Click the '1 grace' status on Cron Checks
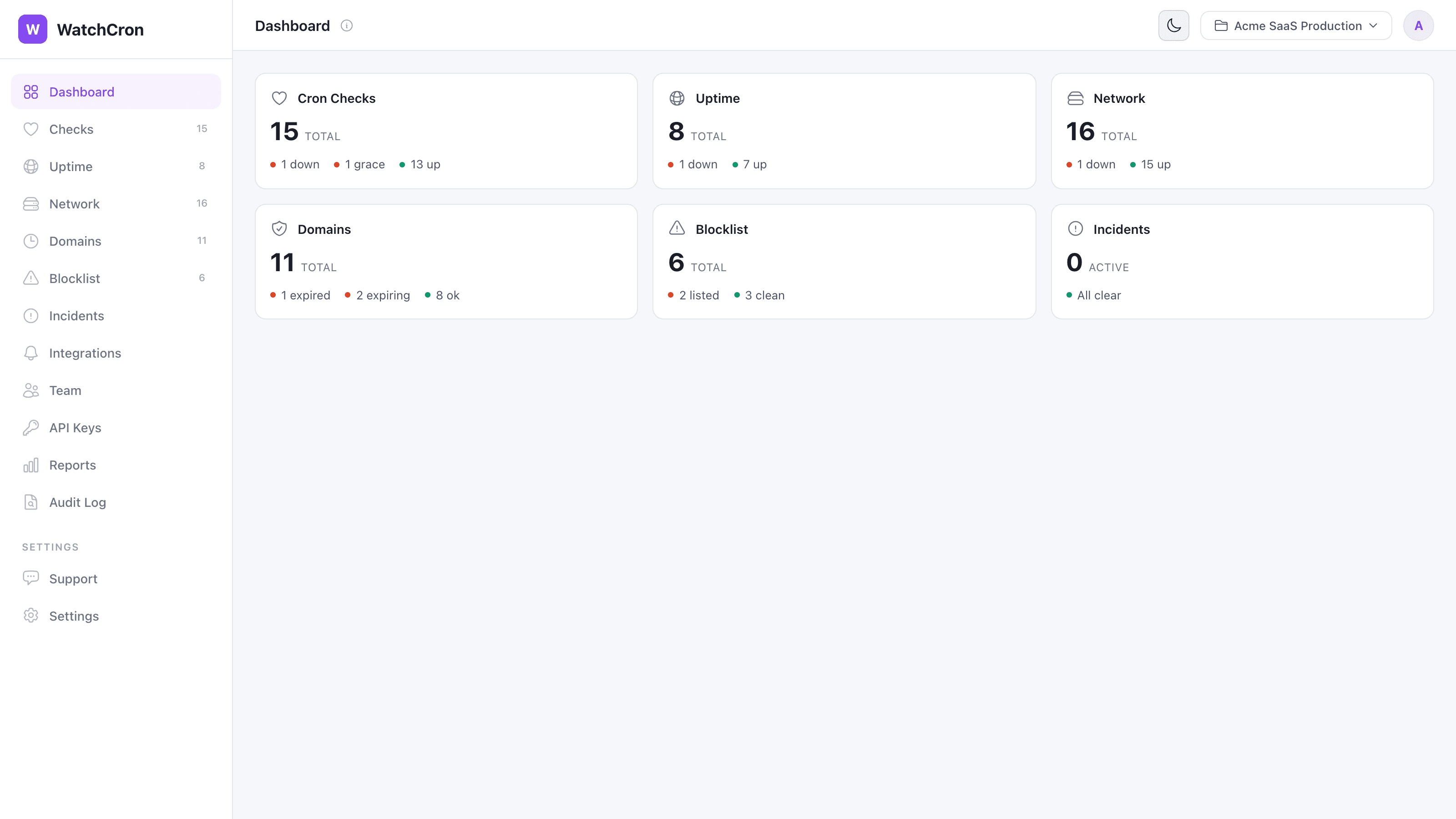1456x819 pixels. 359,164
